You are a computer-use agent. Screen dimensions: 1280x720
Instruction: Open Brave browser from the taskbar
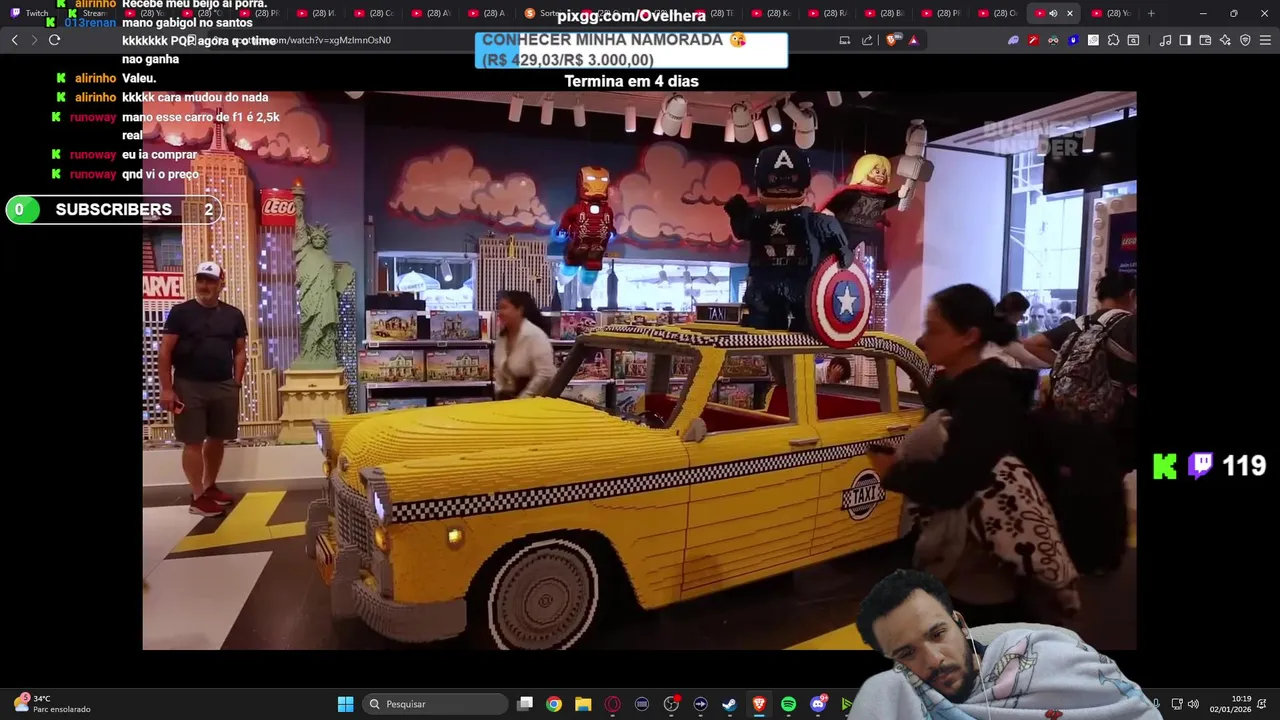pos(759,704)
